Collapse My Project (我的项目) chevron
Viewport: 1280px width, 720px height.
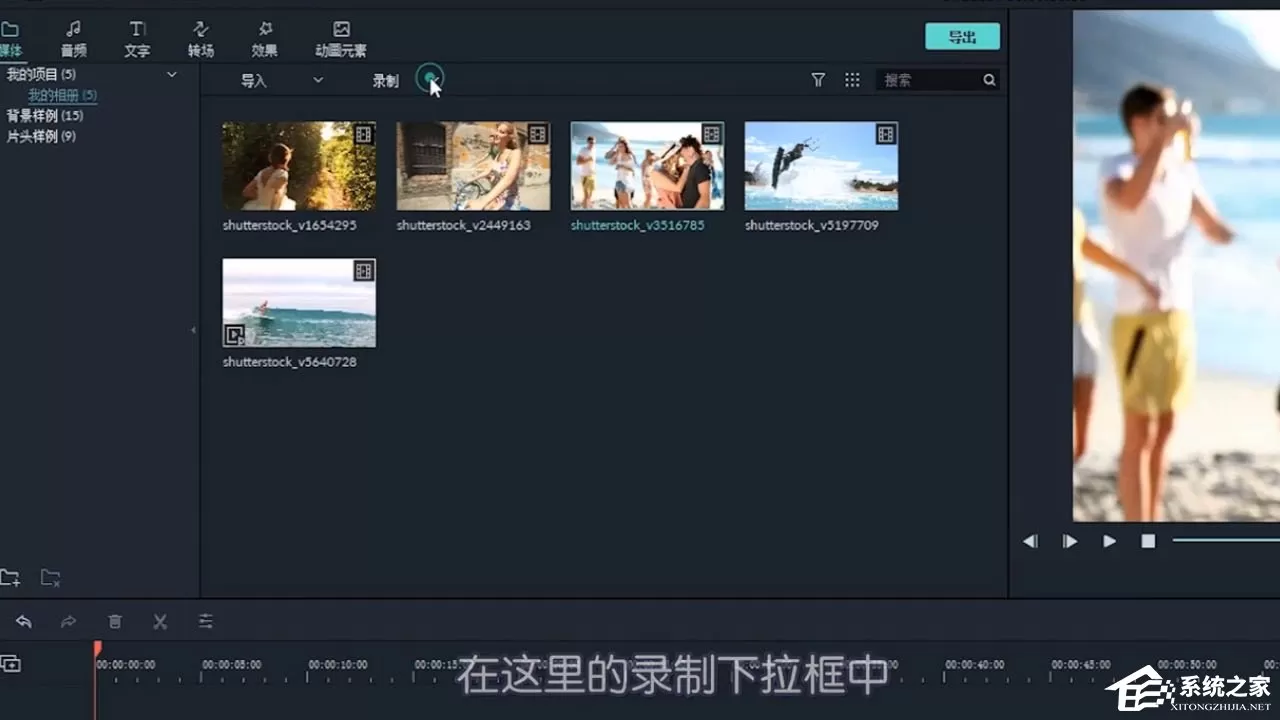tap(171, 75)
